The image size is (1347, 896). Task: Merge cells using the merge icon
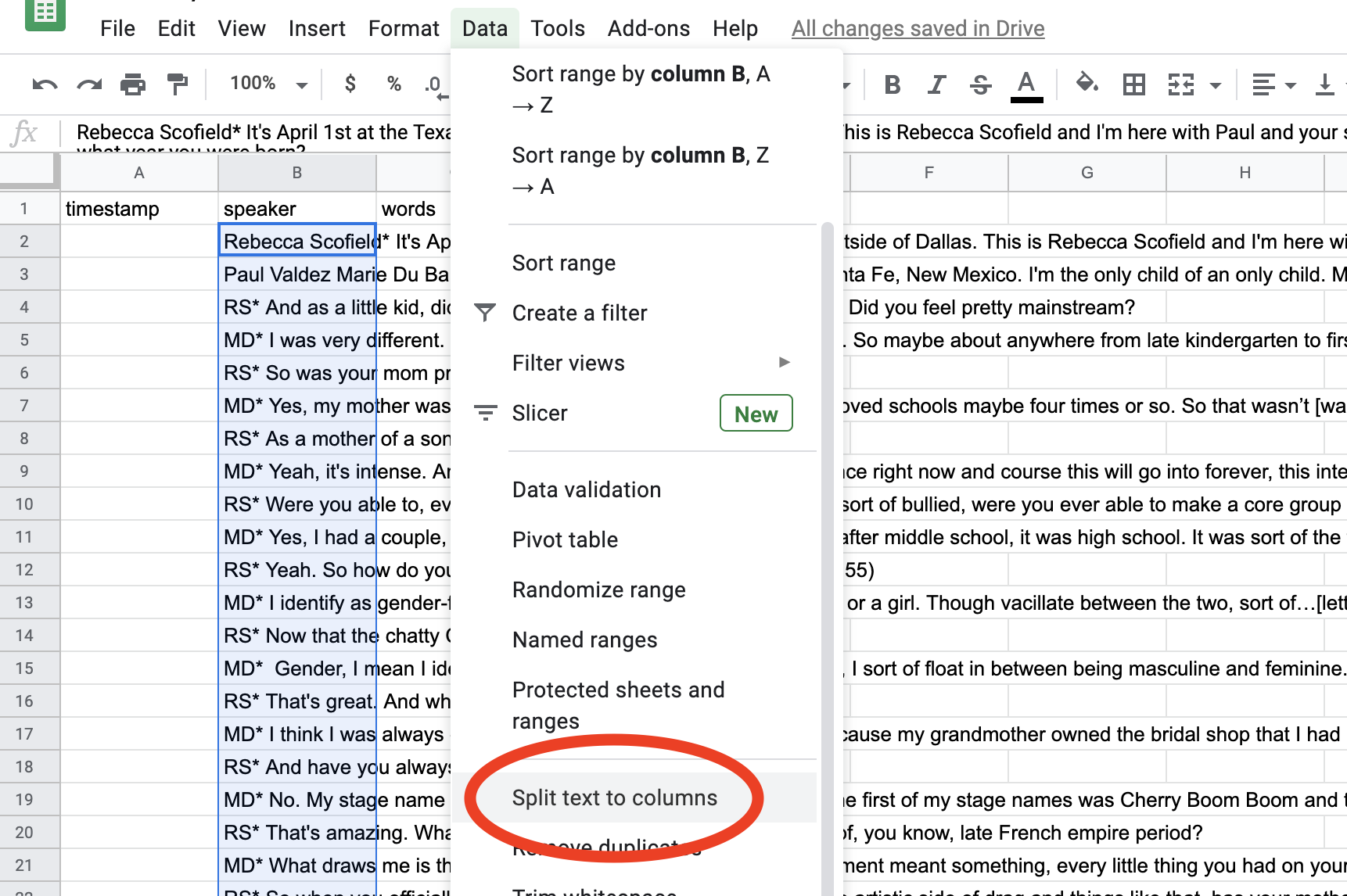tap(1183, 84)
